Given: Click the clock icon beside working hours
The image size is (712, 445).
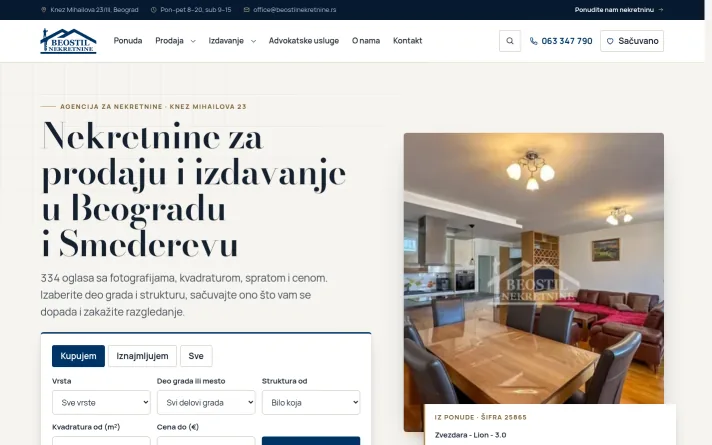Looking at the screenshot, I should 153,10.
